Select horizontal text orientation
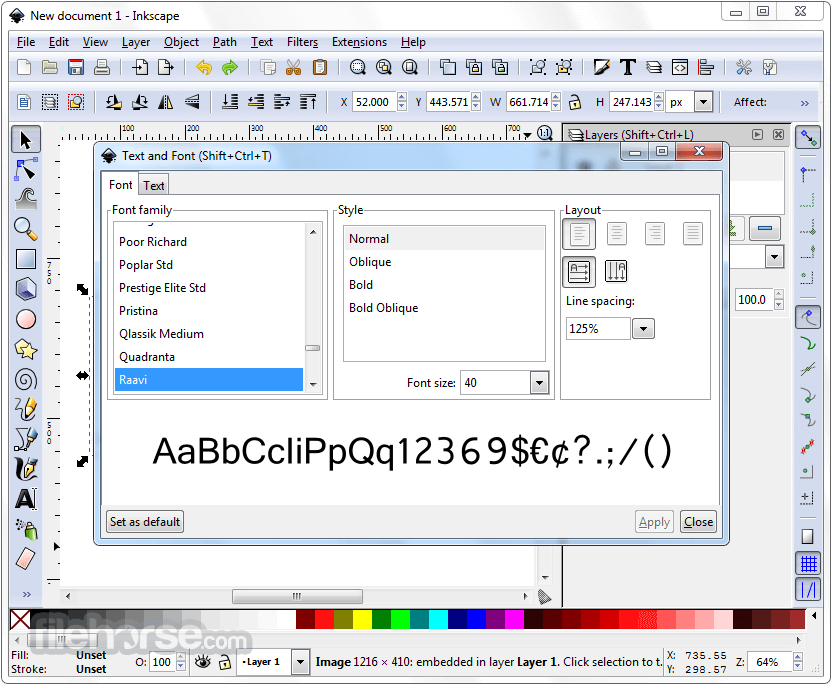 click(579, 272)
